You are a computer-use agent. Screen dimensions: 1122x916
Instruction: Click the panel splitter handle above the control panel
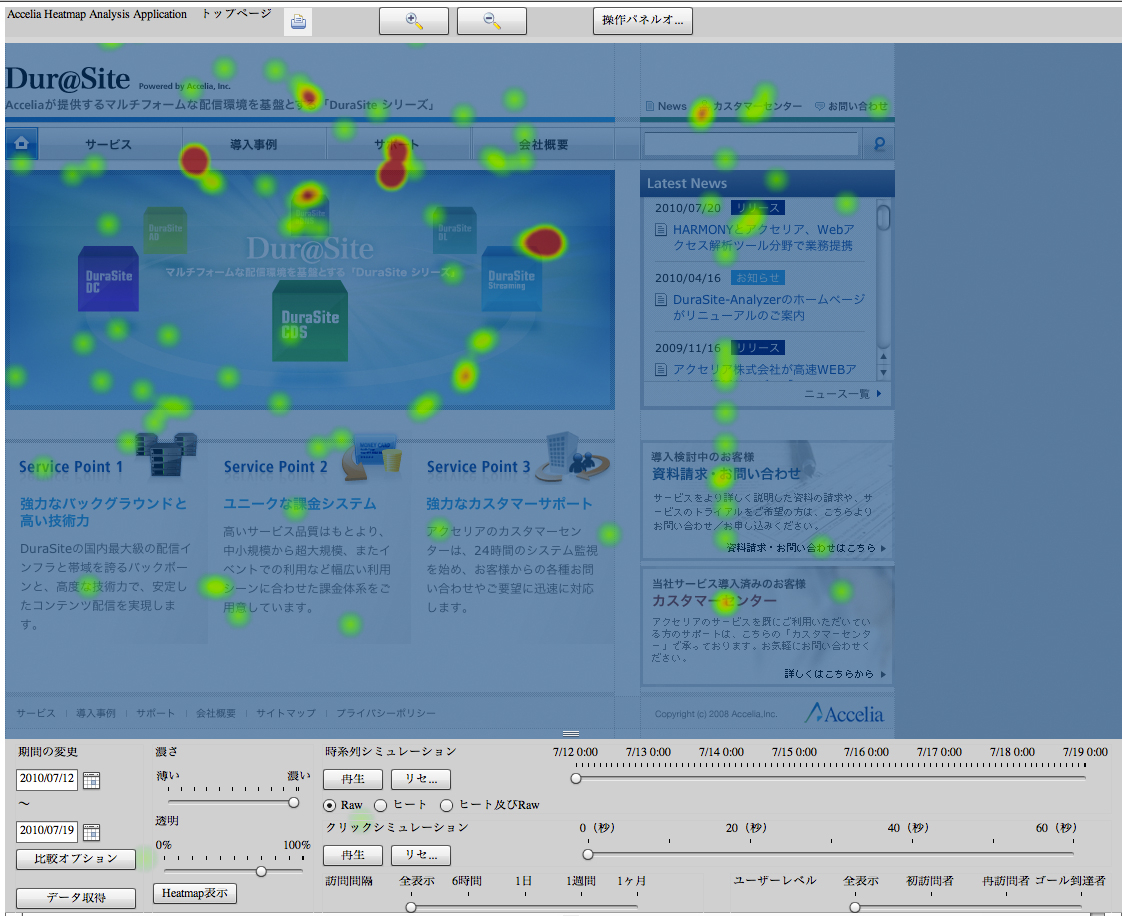570,734
